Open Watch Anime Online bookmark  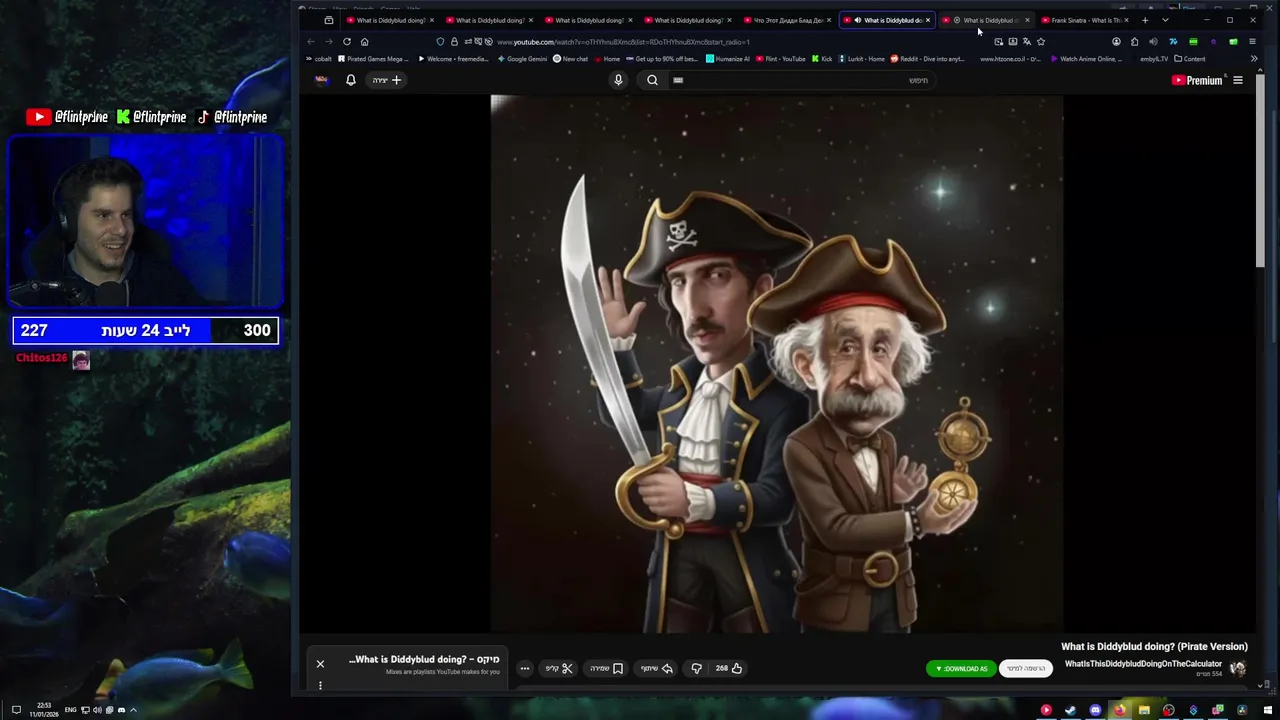click(1085, 59)
